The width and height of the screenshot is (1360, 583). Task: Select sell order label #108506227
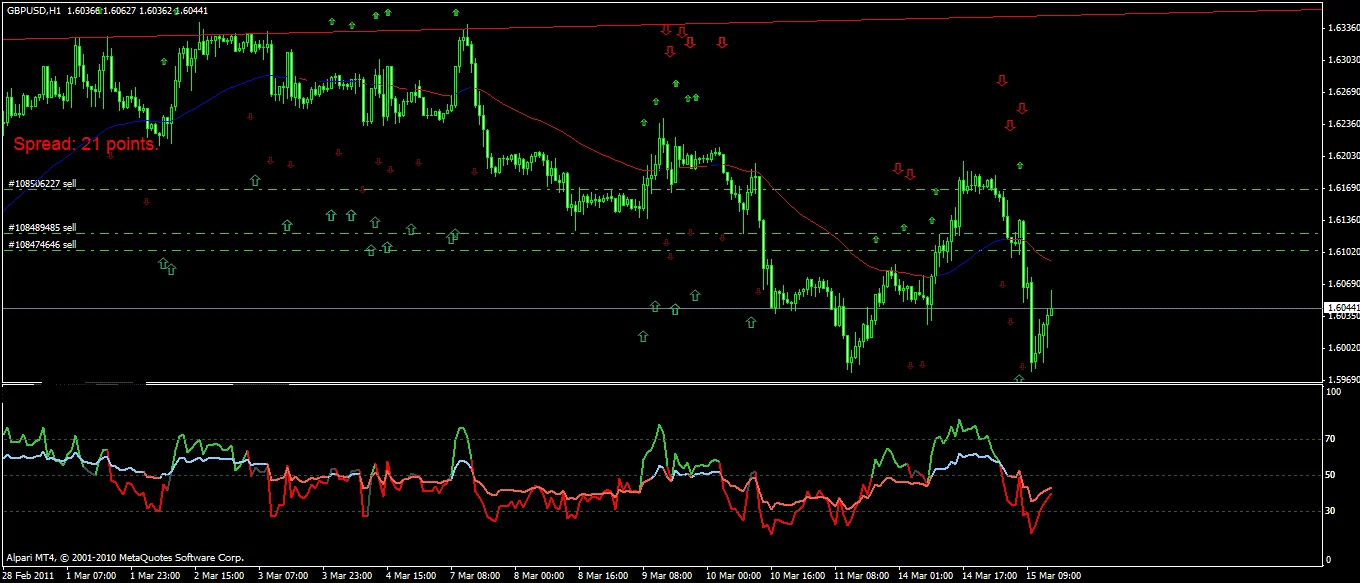pos(42,184)
